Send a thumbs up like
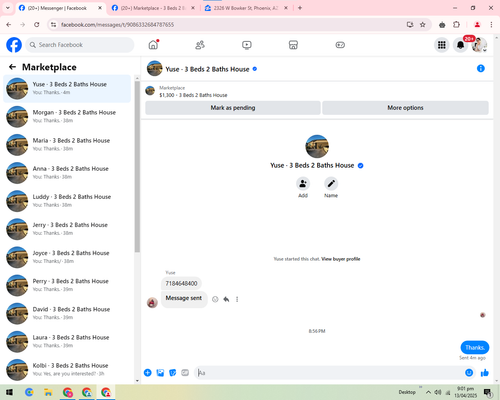This screenshot has height=400, width=500. tap(485, 373)
